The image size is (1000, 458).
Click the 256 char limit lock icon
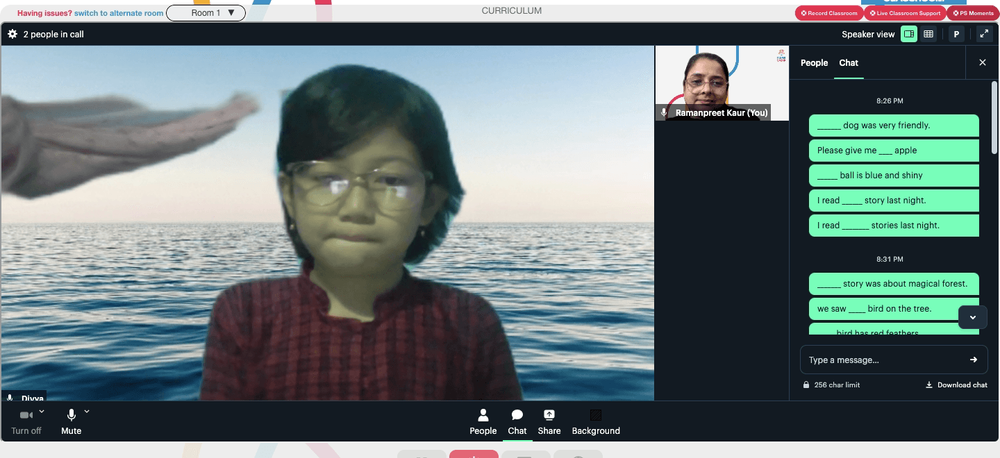pyautogui.click(x=806, y=385)
